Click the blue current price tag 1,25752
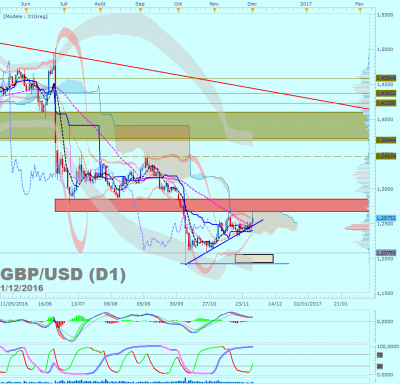This screenshot has height=384, width=400. pyautogui.click(x=386, y=218)
